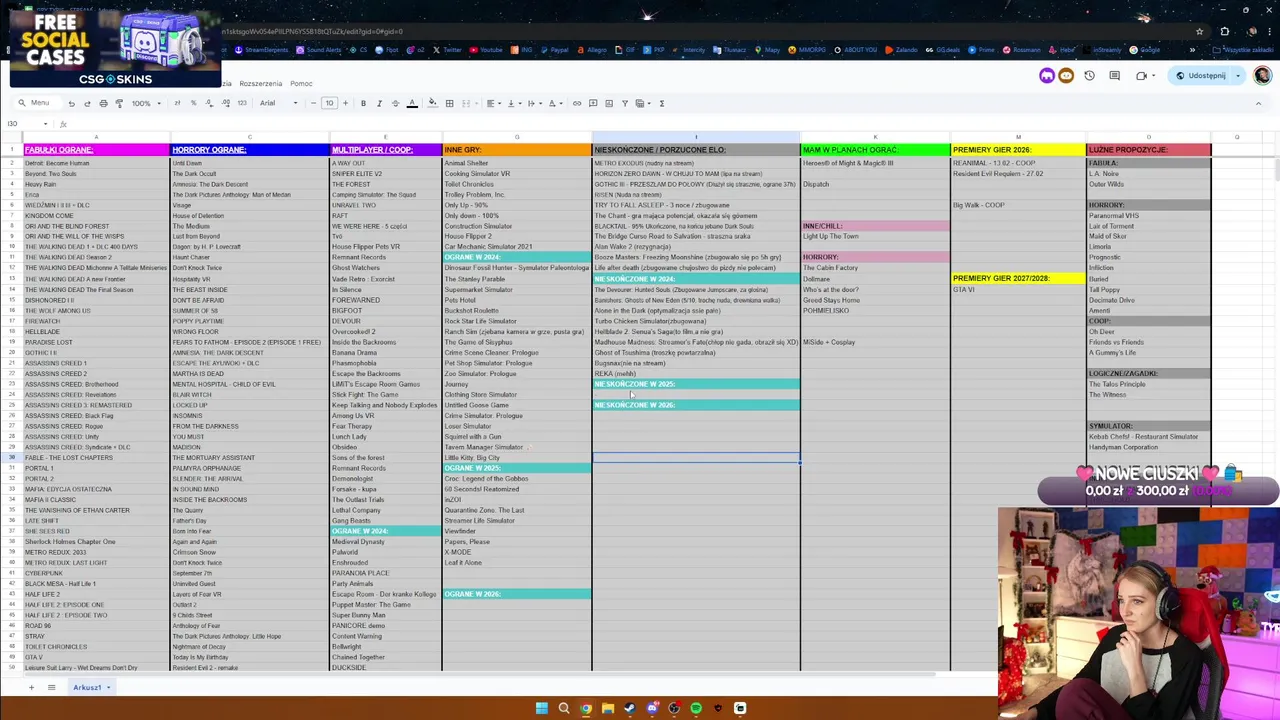This screenshot has height=720, width=1280.
Task: Open the fill color bucket picker
Action: pos(432,103)
